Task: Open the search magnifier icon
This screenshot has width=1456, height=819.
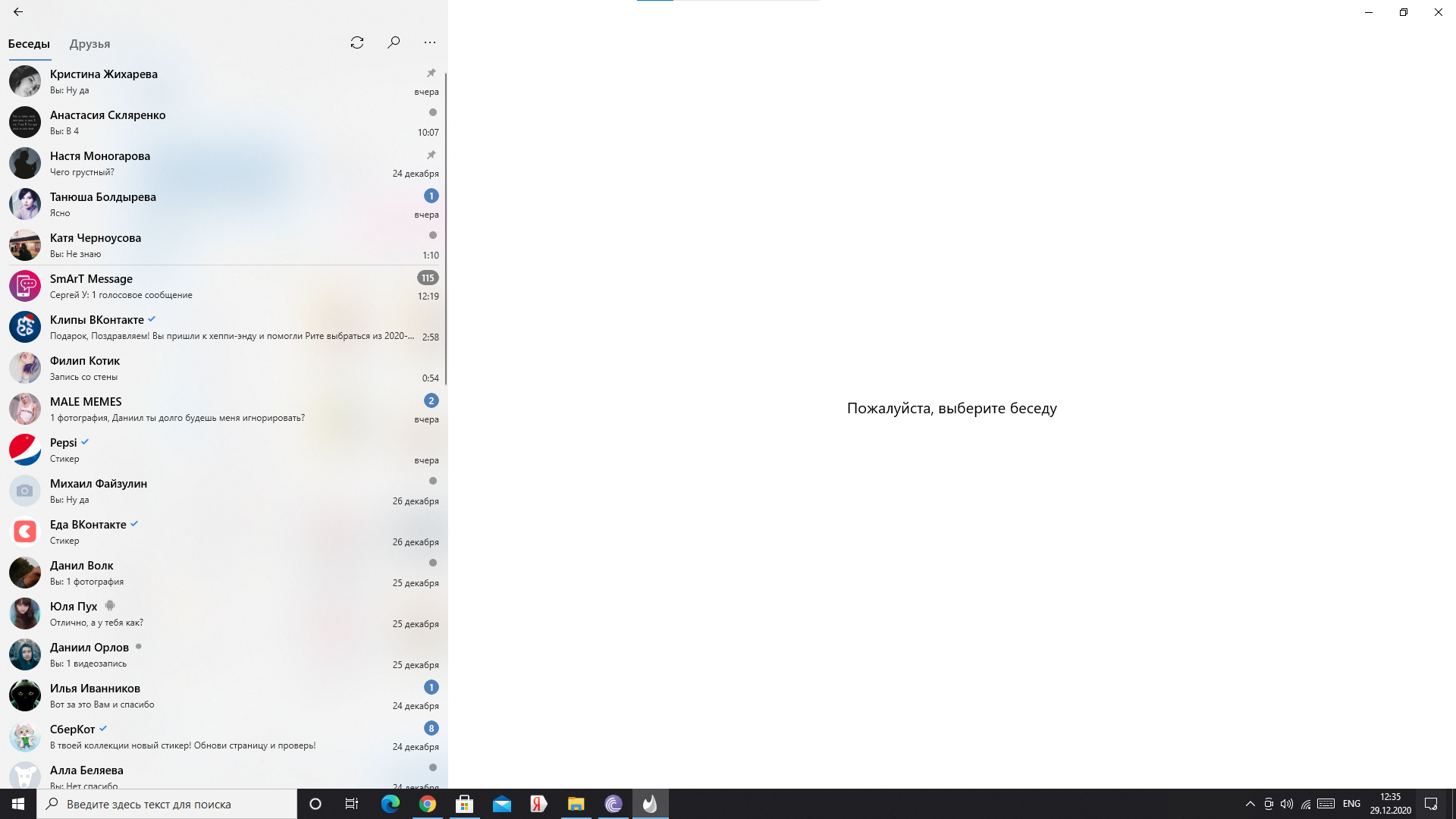Action: pyautogui.click(x=394, y=42)
